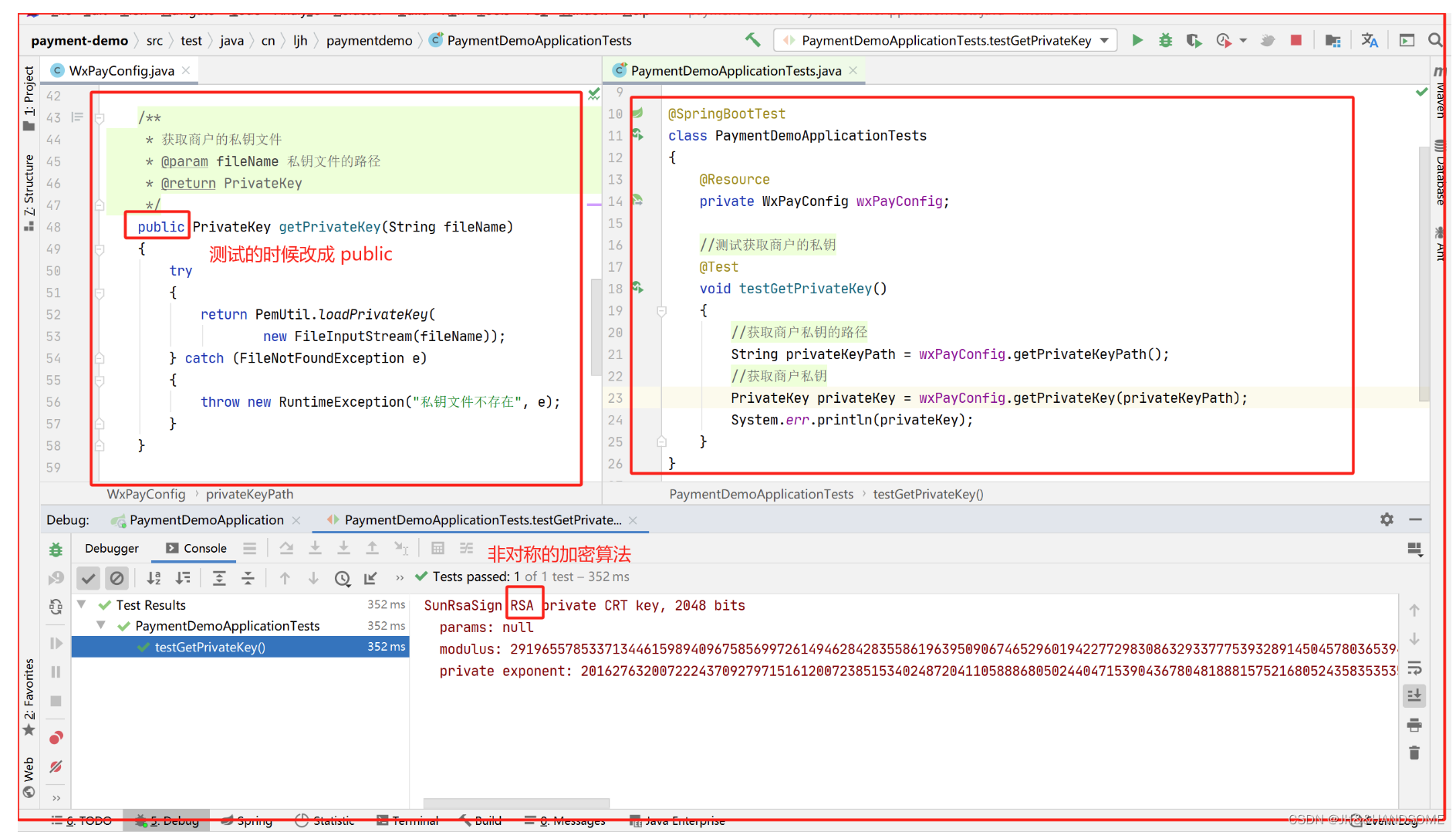The width and height of the screenshot is (1456, 832).
Task: Expand all test results
Action: (219, 577)
